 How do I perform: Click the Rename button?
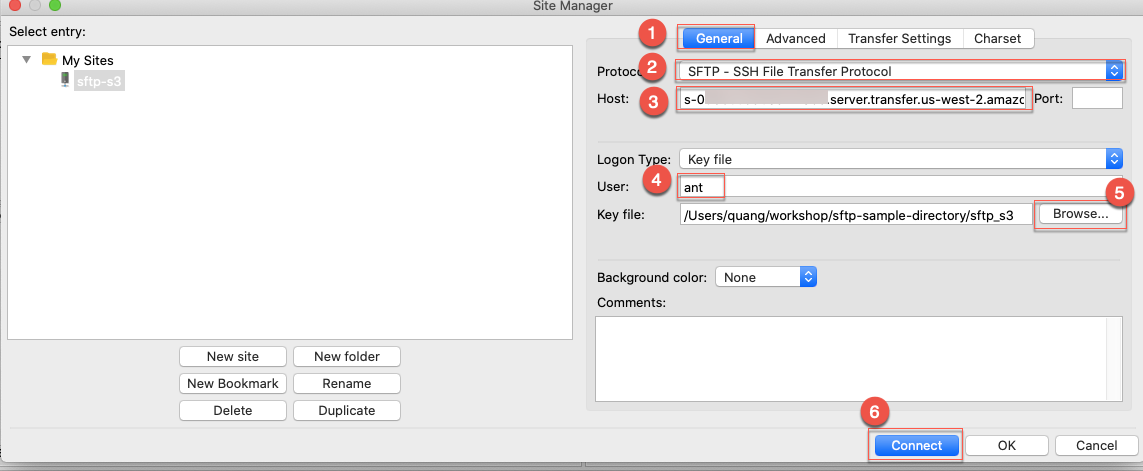pyautogui.click(x=346, y=384)
